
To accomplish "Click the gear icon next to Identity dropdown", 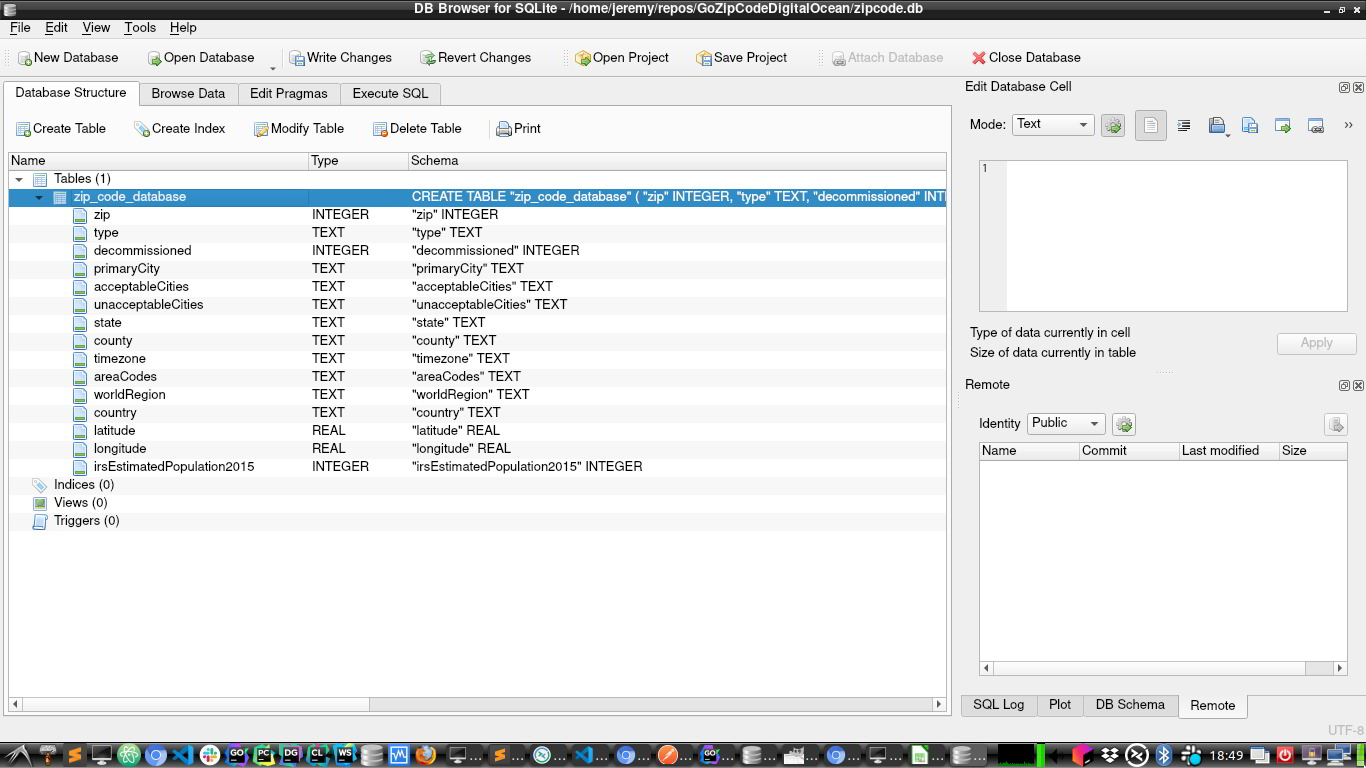I will pos(1124,425).
